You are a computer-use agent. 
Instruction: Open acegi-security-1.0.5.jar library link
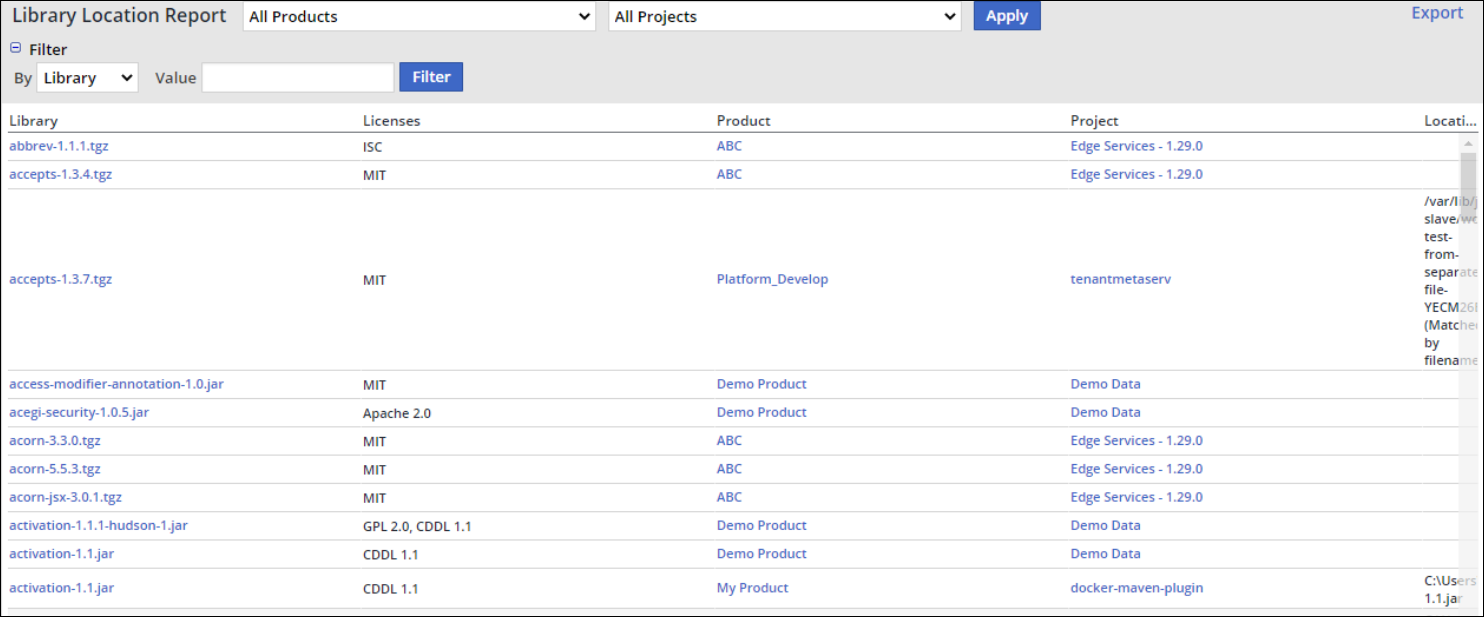79,412
